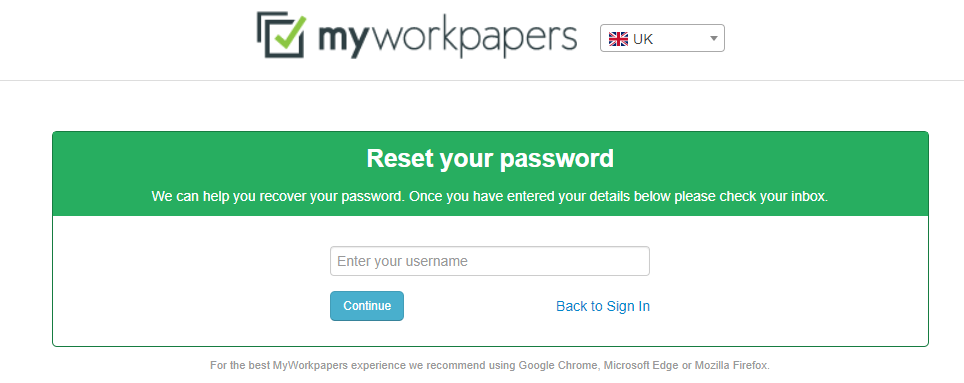
Task: Click the browser recommendation footer text
Action: point(489,365)
